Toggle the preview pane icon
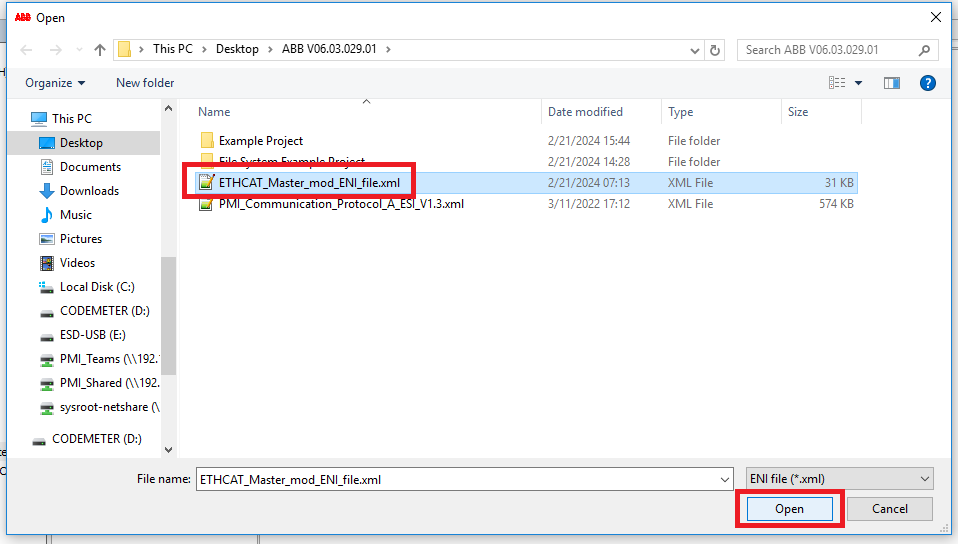 [x=892, y=83]
